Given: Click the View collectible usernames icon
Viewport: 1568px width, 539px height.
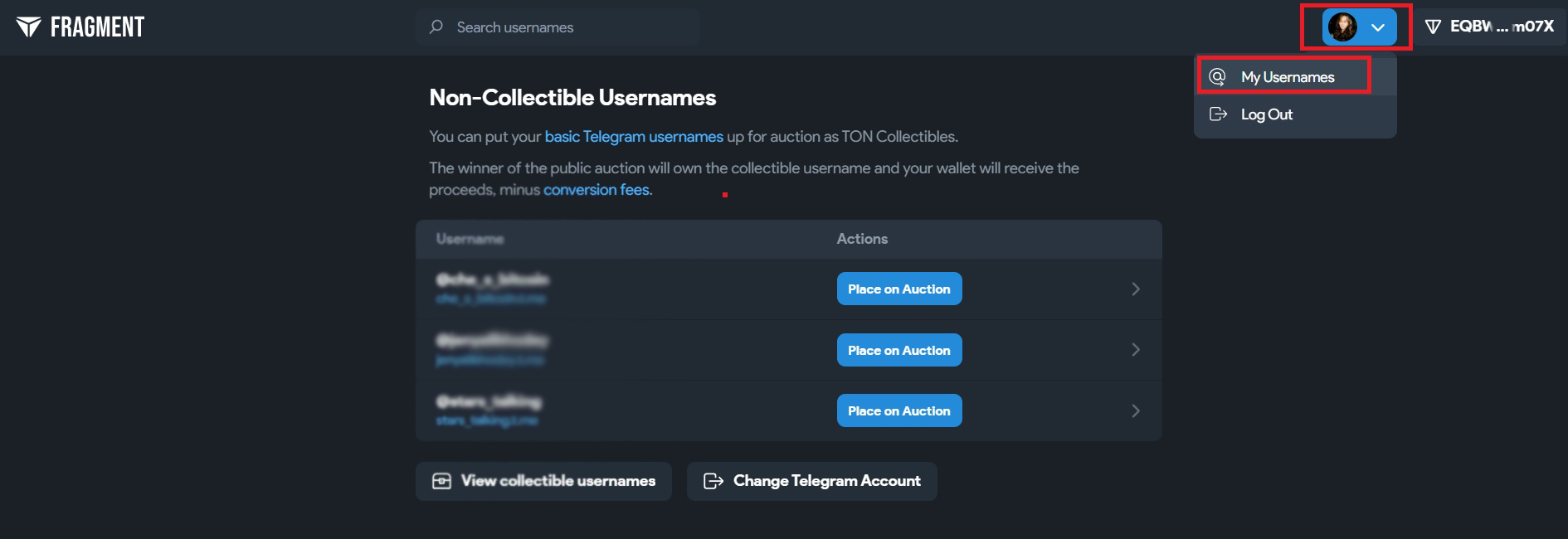Looking at the screenshot, I should click(x=441, y=481).
